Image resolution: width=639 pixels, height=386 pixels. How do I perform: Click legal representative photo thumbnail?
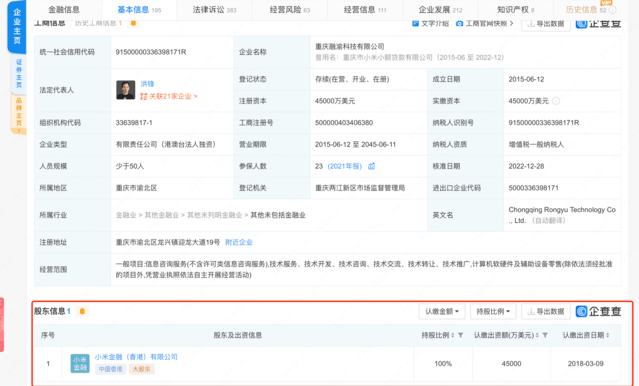click(126, 90)
